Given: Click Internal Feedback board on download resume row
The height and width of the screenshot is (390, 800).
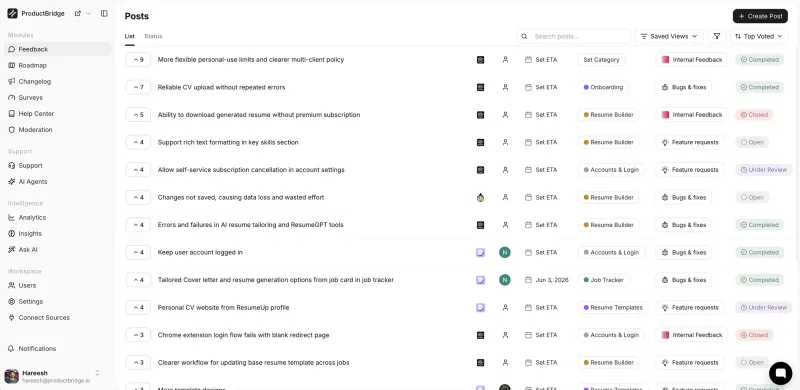Looking at the screenshot, I should point(691,115).
